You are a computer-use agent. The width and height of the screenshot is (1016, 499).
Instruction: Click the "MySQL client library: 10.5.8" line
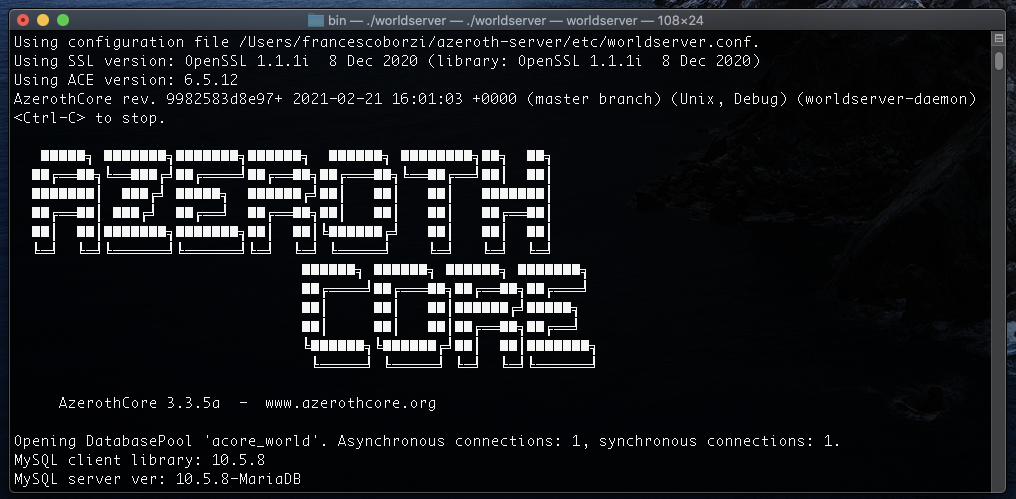coord(139,460)
